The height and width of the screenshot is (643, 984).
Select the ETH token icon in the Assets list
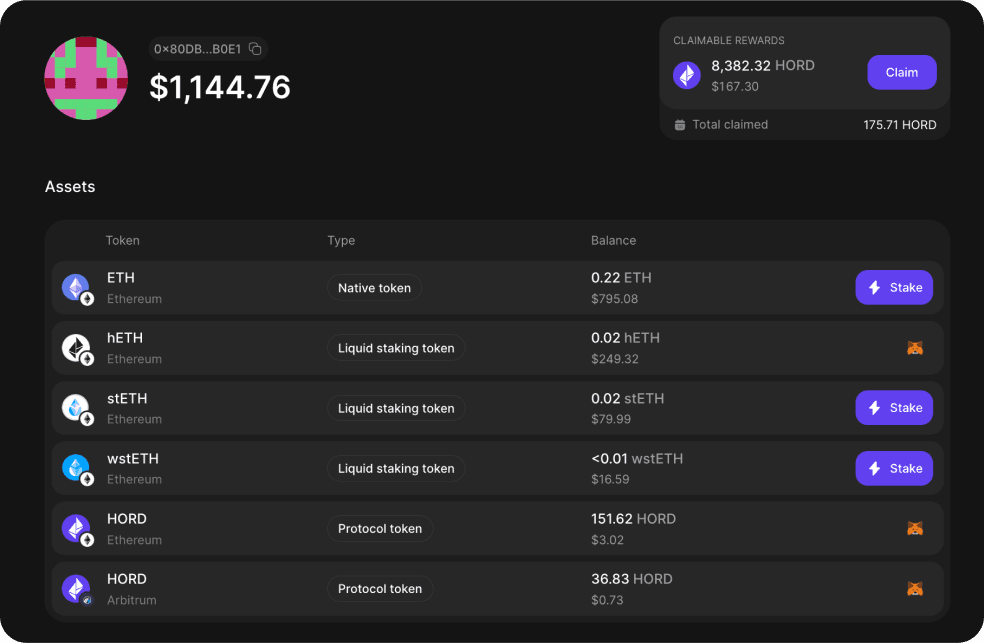coord(76,287)
